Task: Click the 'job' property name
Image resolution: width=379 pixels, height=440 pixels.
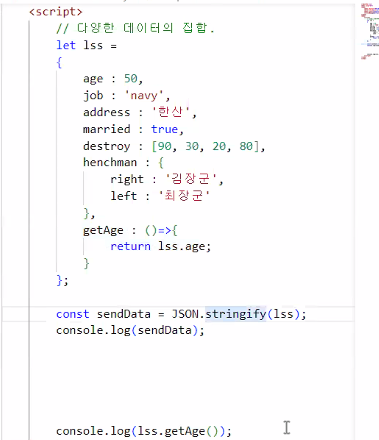Action: coord(93,95)
